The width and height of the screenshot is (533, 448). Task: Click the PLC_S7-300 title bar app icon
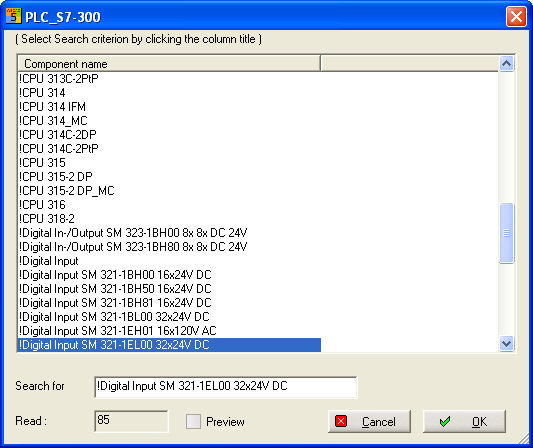pos(14,16)
